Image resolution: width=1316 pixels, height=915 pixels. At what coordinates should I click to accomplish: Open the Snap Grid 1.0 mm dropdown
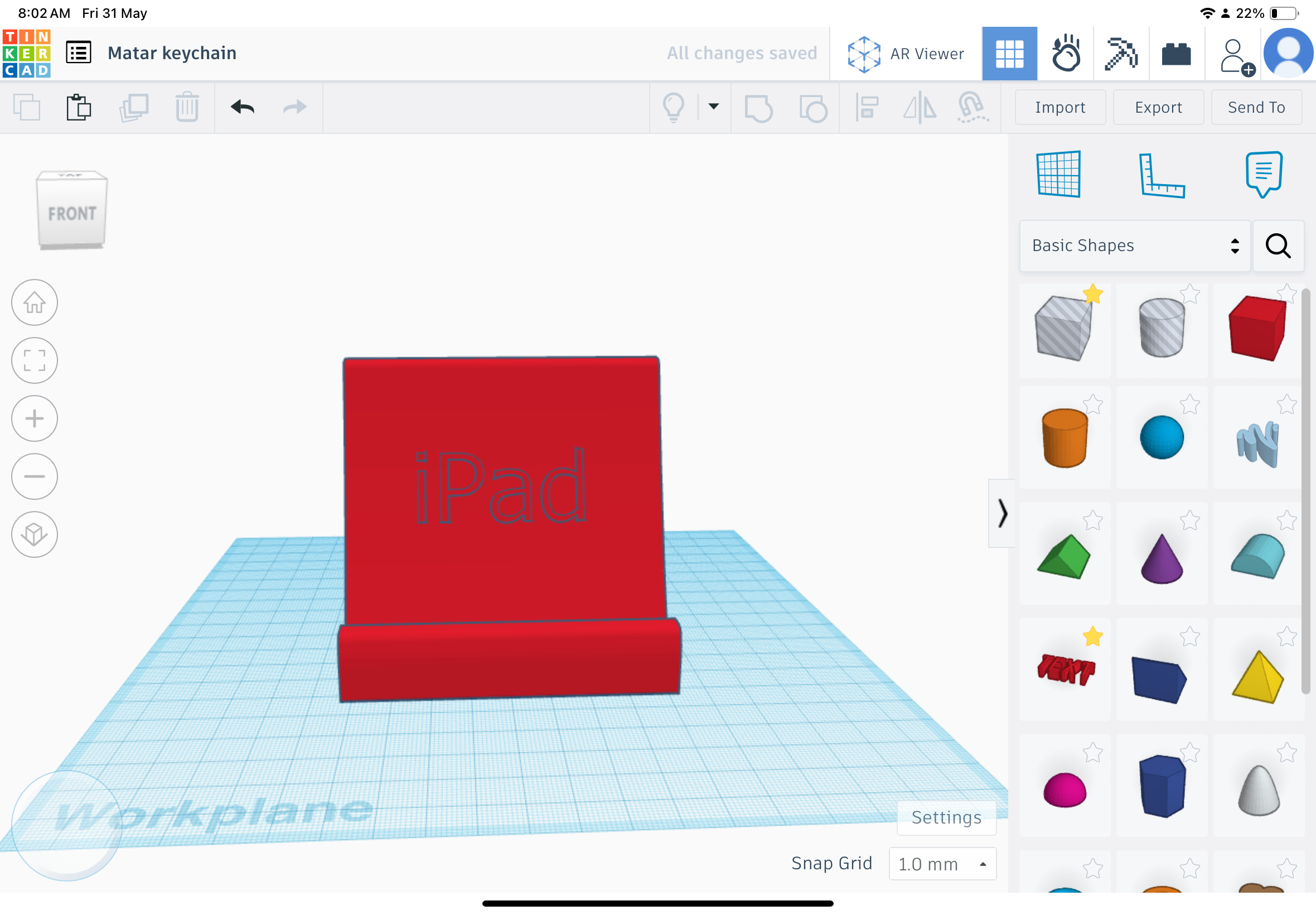942,864
